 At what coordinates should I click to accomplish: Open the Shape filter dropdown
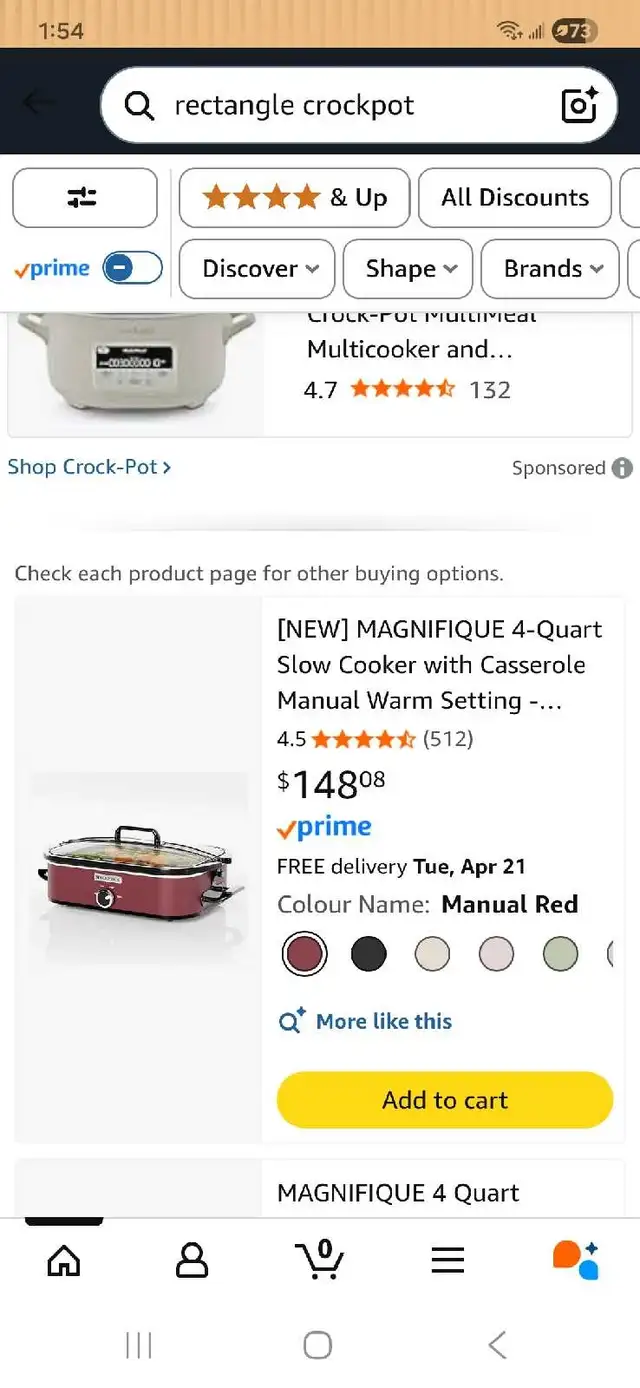pos(407,268)
